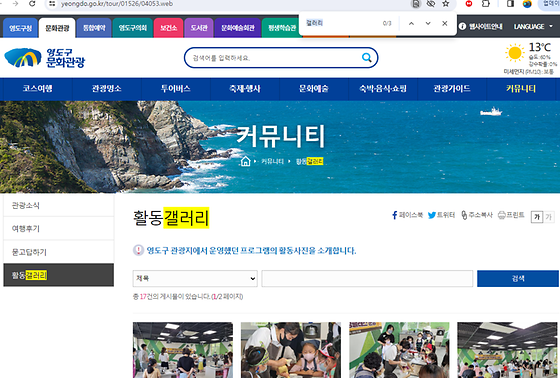Image resolution: width=560 pixels, height=378 pixels.
Task: Close the find-in-page bar
Action: point(445,24)
